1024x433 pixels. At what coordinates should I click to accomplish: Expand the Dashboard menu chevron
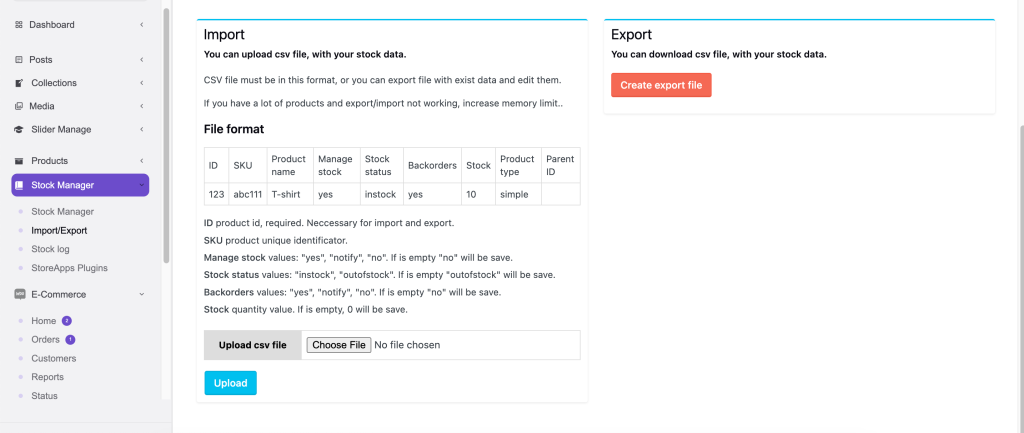click(x=141, y=24)
